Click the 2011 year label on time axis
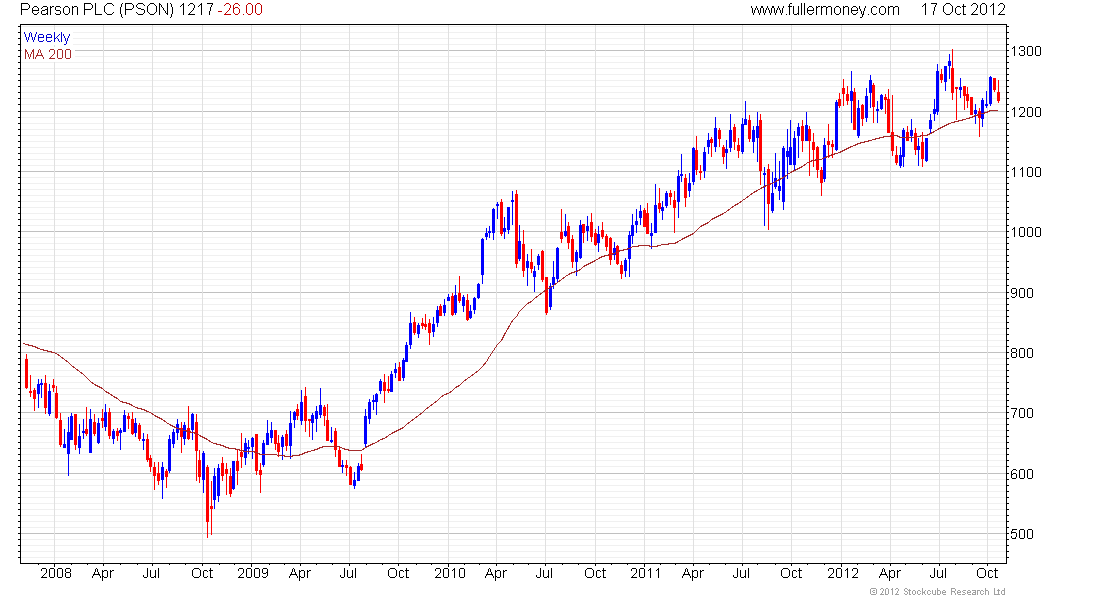This screenshot has height=600, width=1100. 645,573
